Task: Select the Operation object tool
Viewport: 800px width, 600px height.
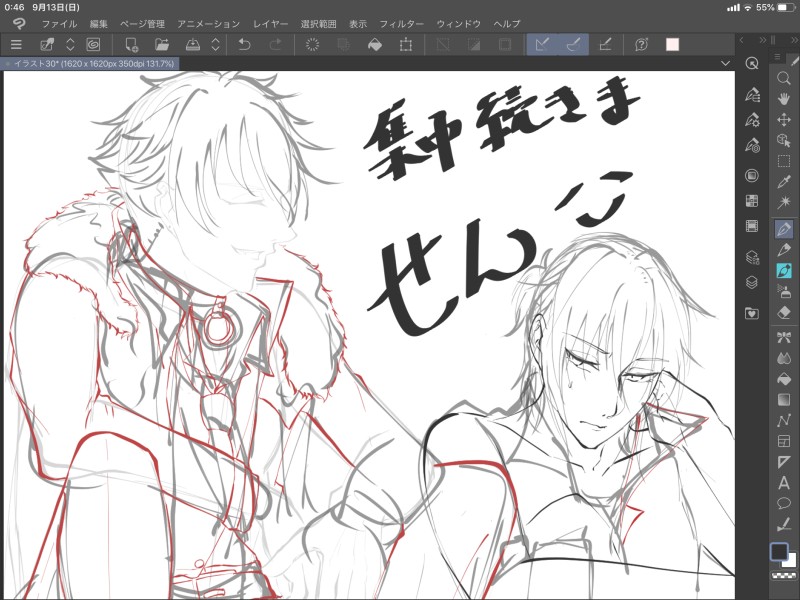Action: click(x=784, y=140)
